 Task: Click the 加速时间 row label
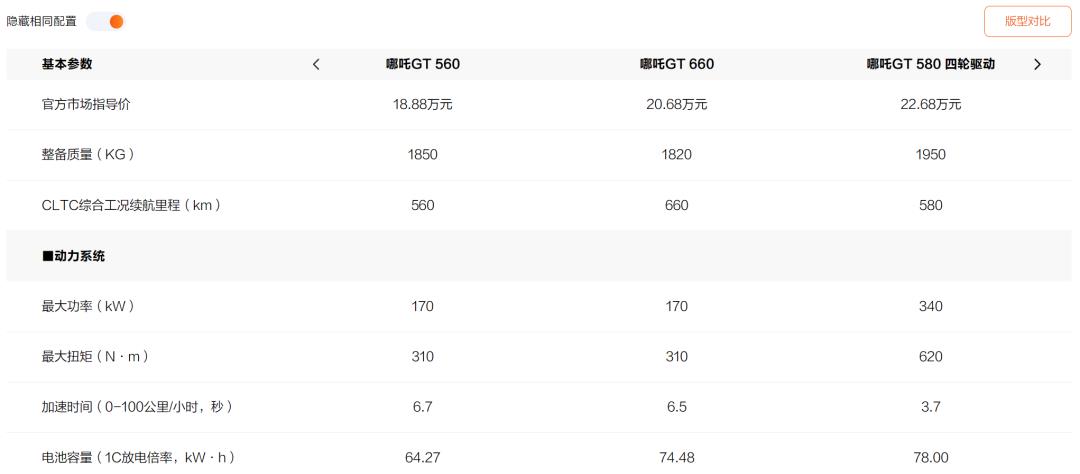pyautogui.click(x=137, y=407)
